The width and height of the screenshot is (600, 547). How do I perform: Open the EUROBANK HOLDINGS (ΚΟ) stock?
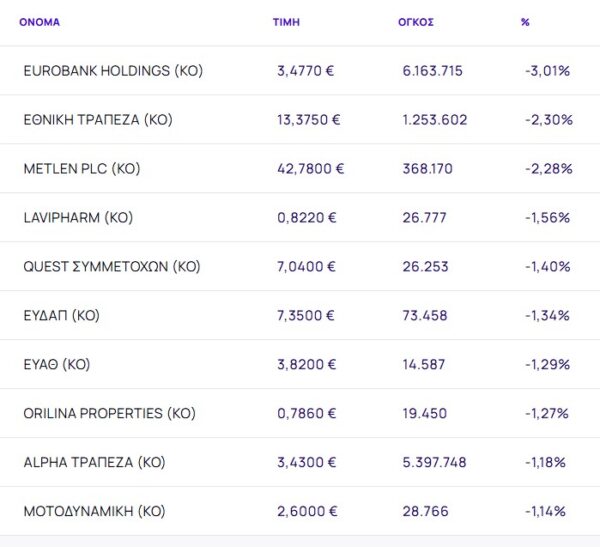tap(113, 71)
